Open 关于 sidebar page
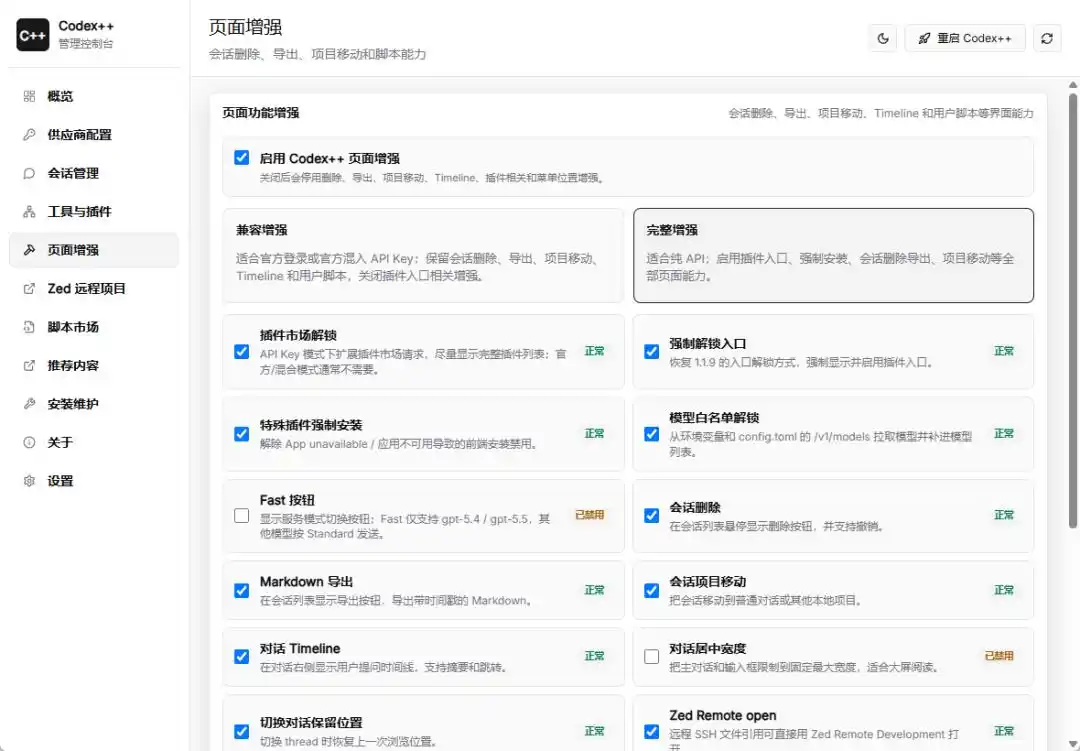This screenshot has width=1080, height=751. [x=94, y=442]
